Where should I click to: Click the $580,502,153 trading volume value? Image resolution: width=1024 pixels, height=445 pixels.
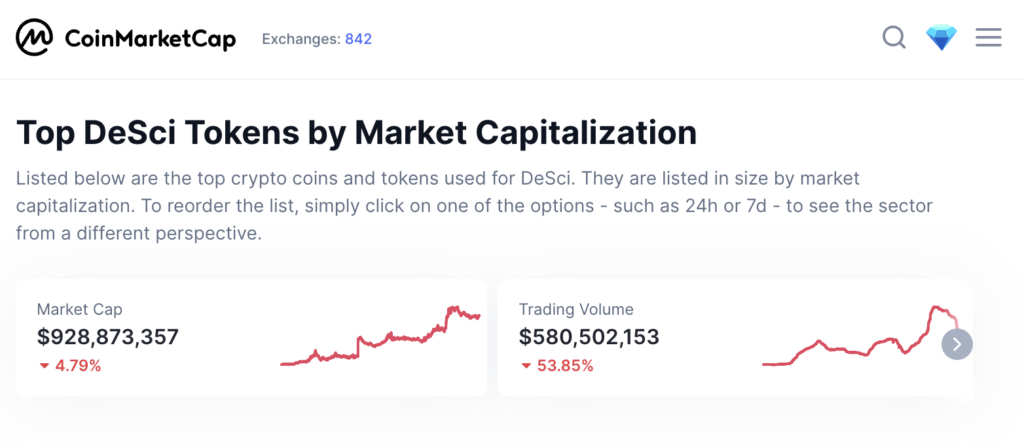[x=589, y=337]
